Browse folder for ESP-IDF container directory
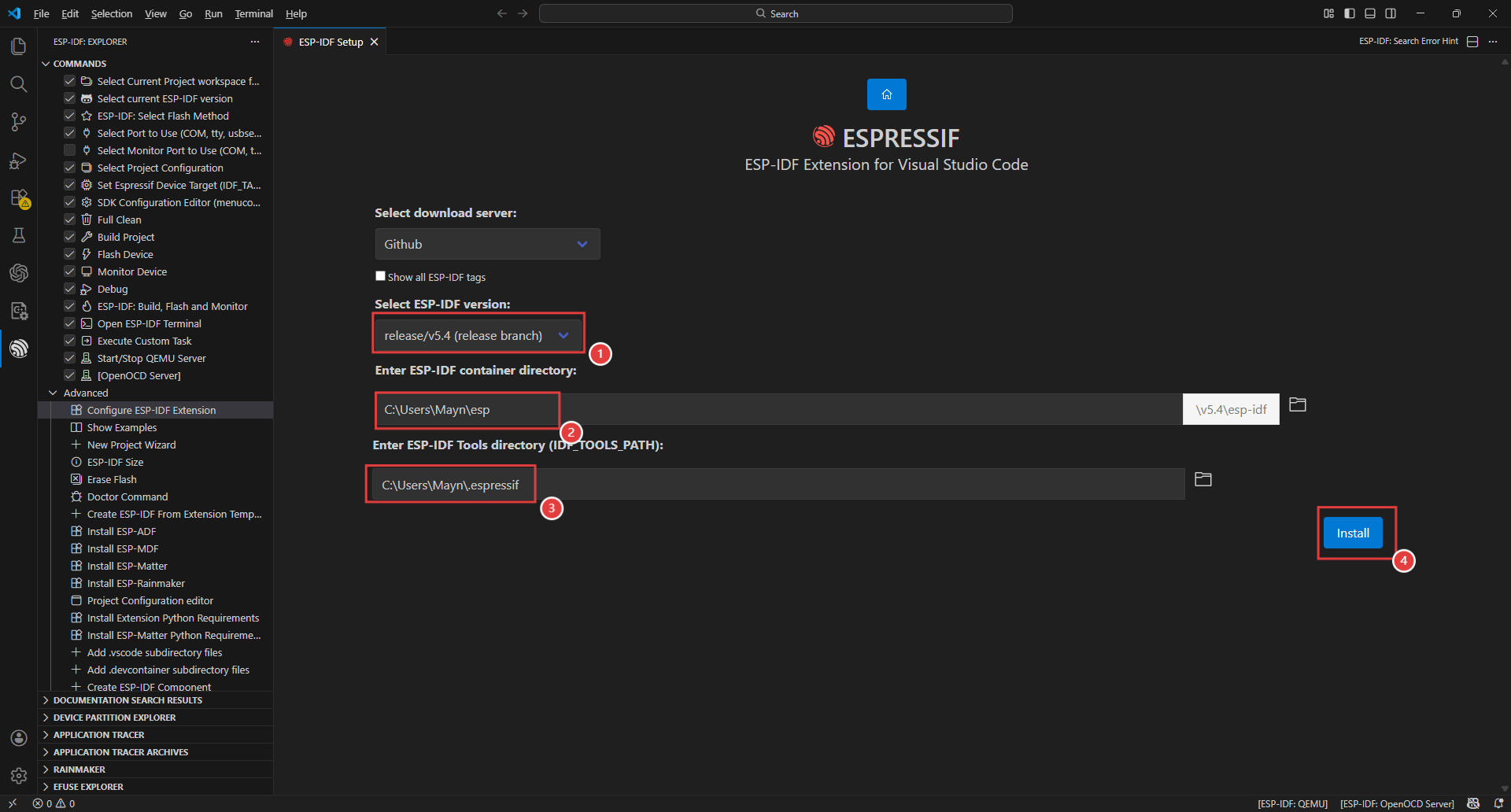This screenshot has height=812, width=1511. pos(1298,404)
